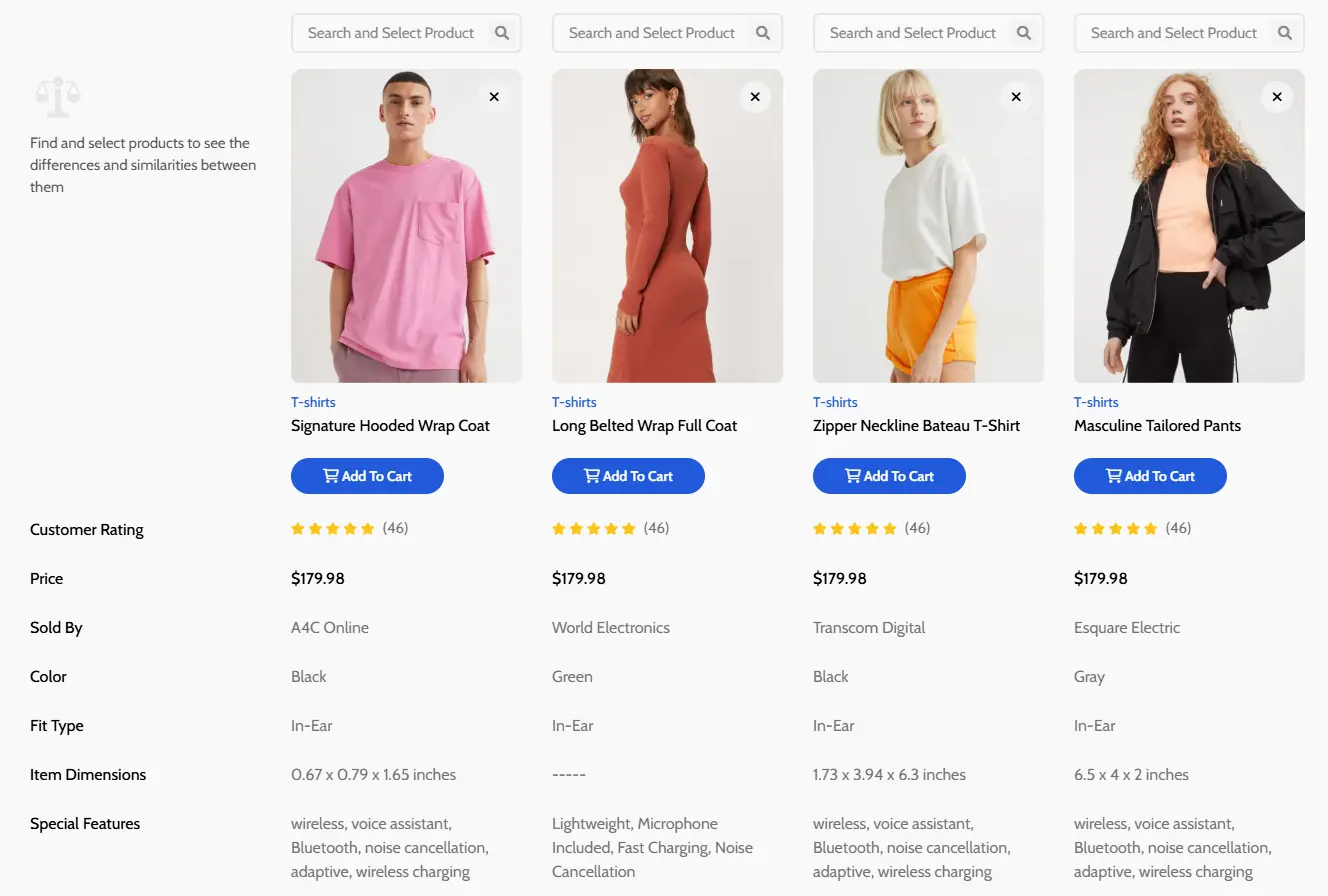This screenshot has width=1328, height=896.
Task: Click search magnifier icon above Zipper Neckline Bateau T-Shirt
Action: (1024, 33)
